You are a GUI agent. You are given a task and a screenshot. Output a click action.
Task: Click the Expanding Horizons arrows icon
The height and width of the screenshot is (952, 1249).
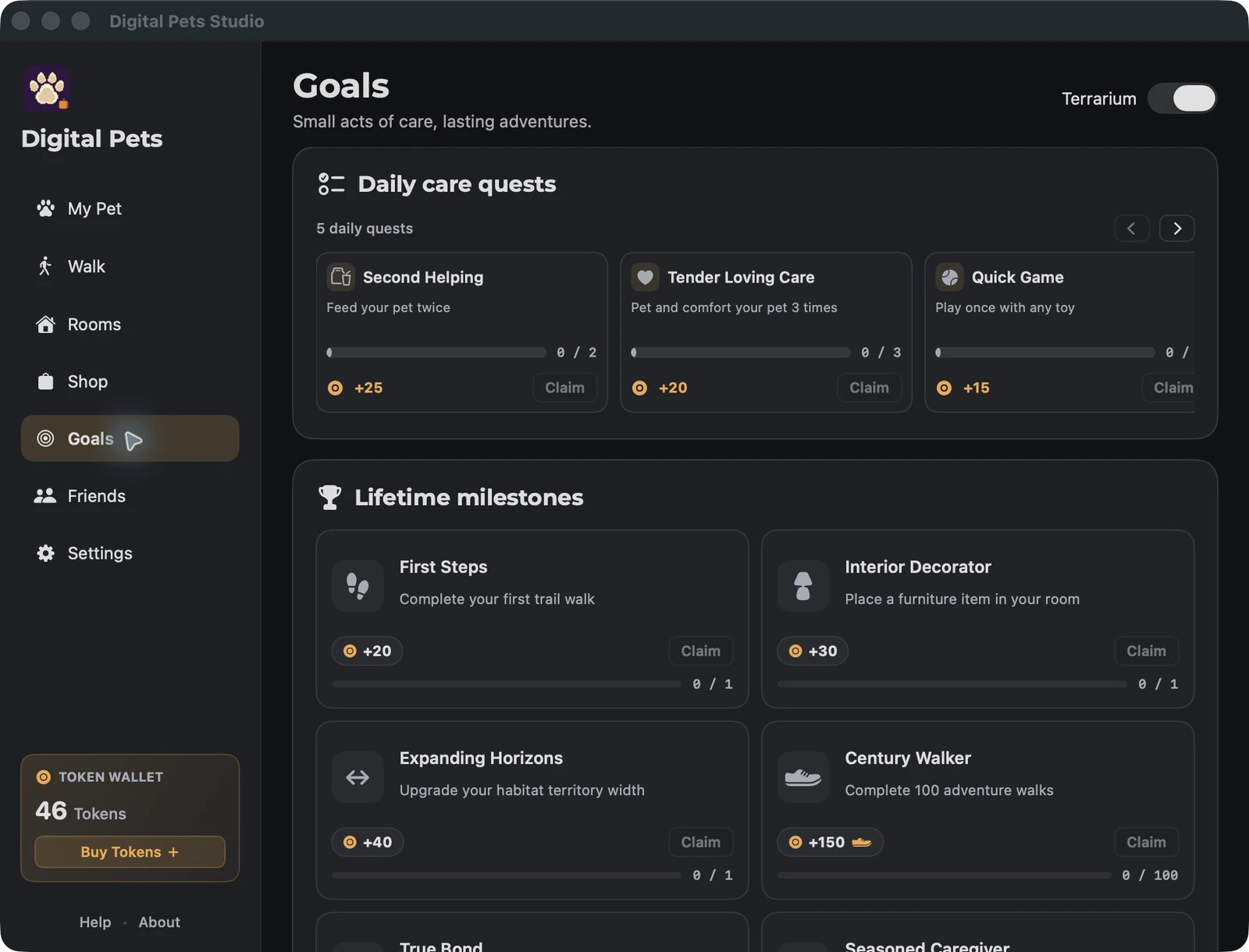tap(358, 777)
